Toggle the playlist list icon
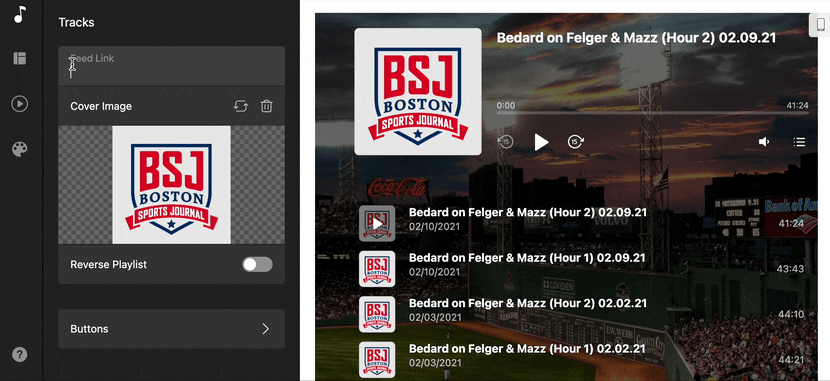 point(799,142)
